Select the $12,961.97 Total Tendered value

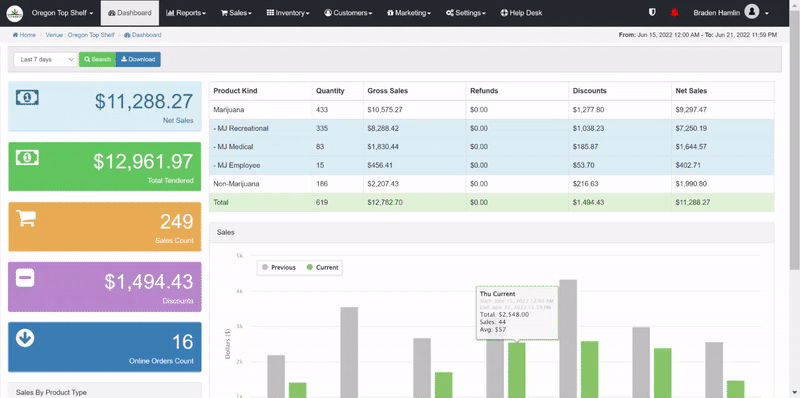[143, 162]
